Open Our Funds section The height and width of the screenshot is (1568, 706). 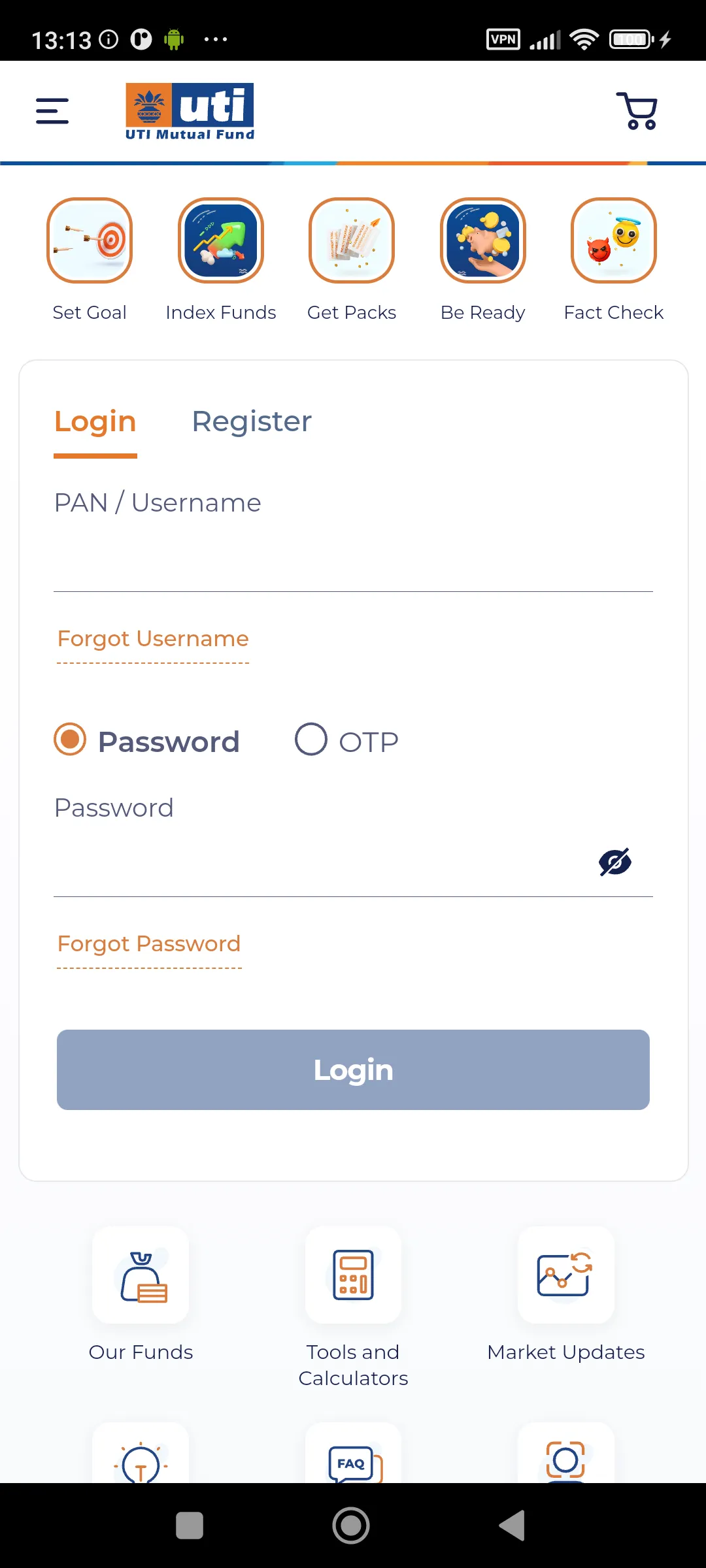pyautogui.click(x=141, y=1275)
